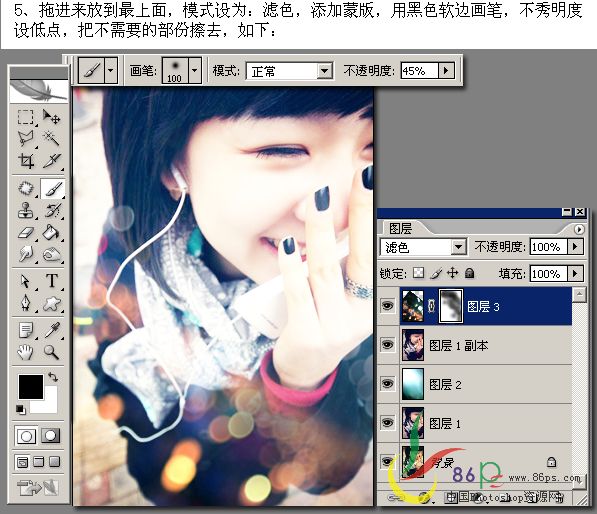Select Full Screen mode
The image size is (597, 514).
(54, 462)
